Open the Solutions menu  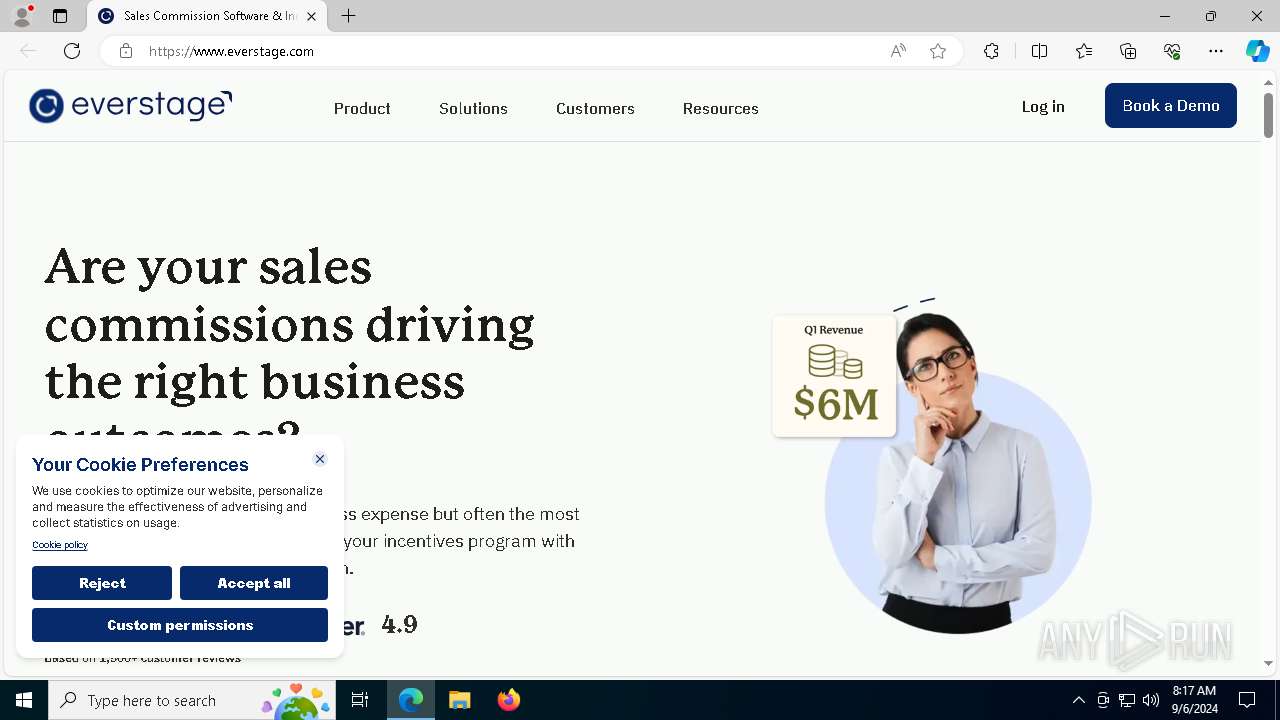point(473,108)
